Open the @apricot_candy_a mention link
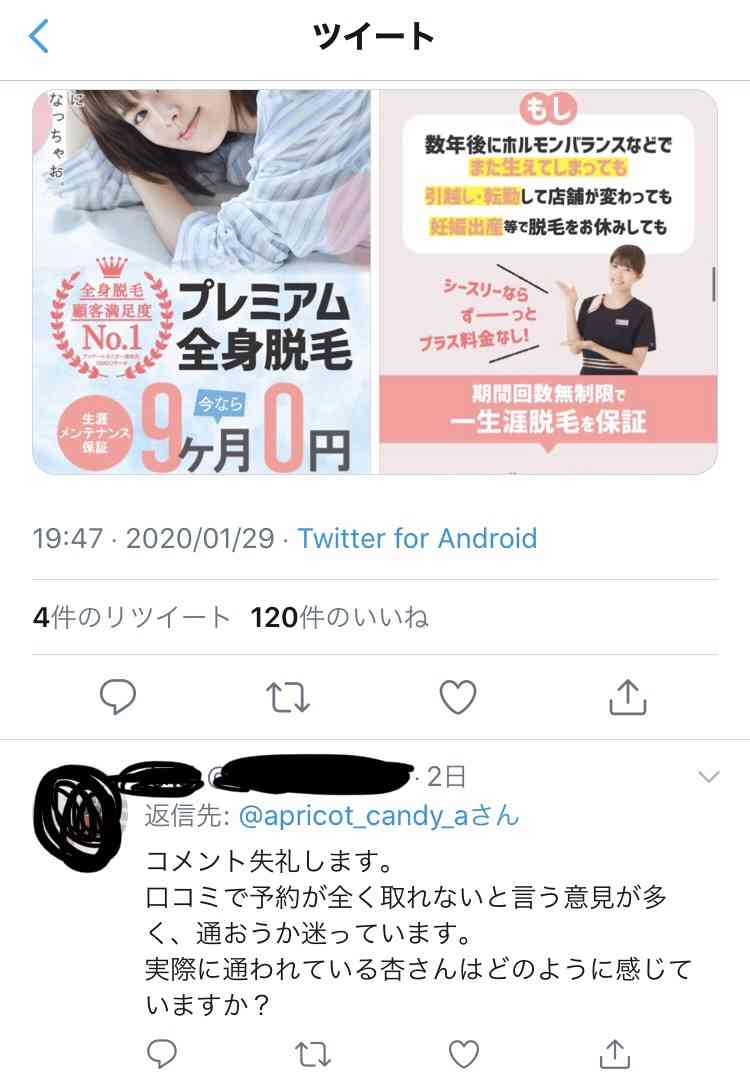 point(353,816)
